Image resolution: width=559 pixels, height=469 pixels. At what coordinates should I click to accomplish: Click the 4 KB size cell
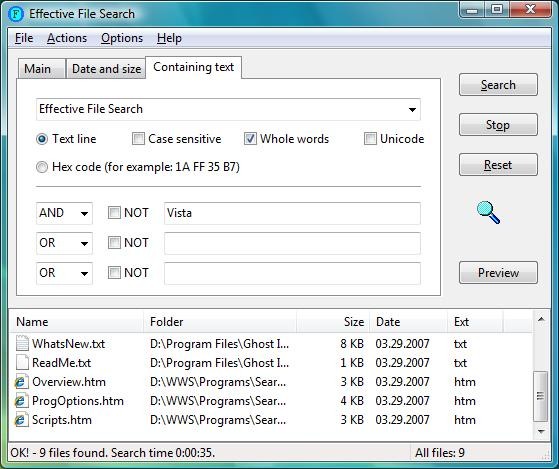352,401
